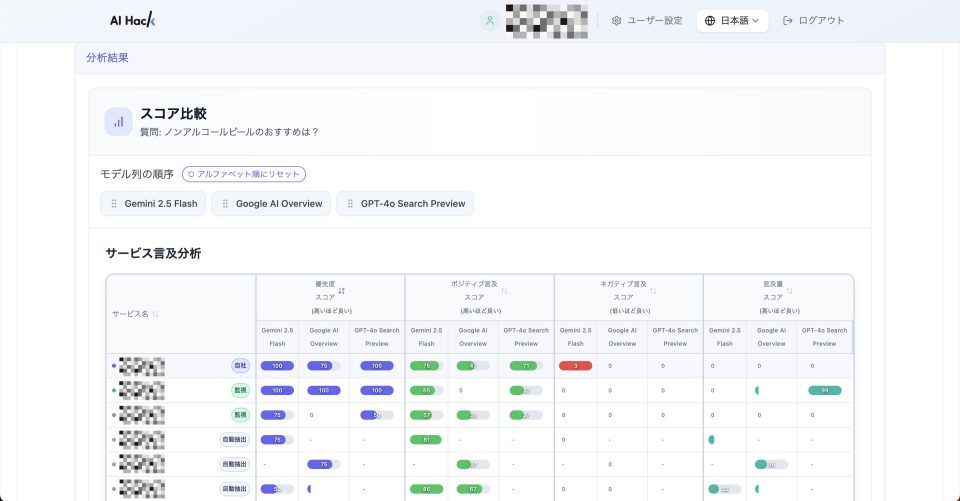Click the sort icon next to ポジティブ言及スコア
Screen dimensions: 960x501
point(504,291)
